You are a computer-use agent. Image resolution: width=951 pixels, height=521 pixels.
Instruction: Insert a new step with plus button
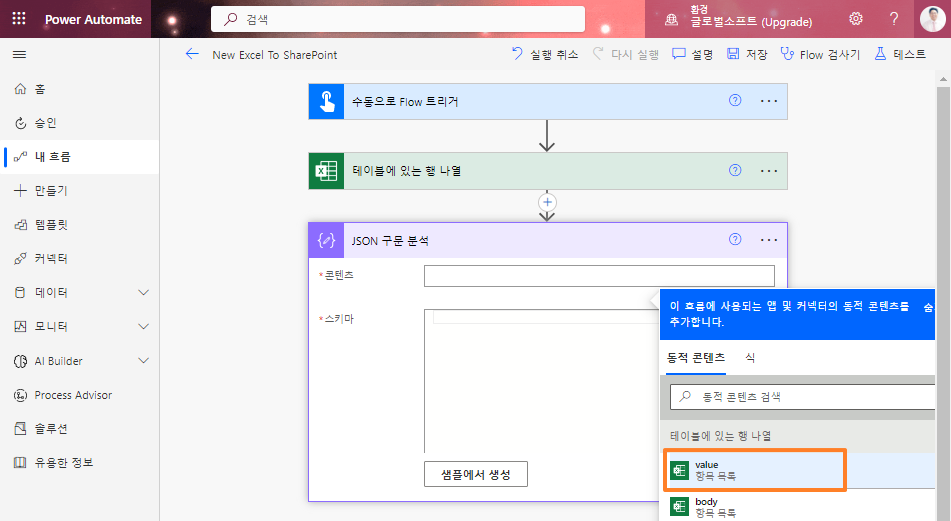click(547, 202)
